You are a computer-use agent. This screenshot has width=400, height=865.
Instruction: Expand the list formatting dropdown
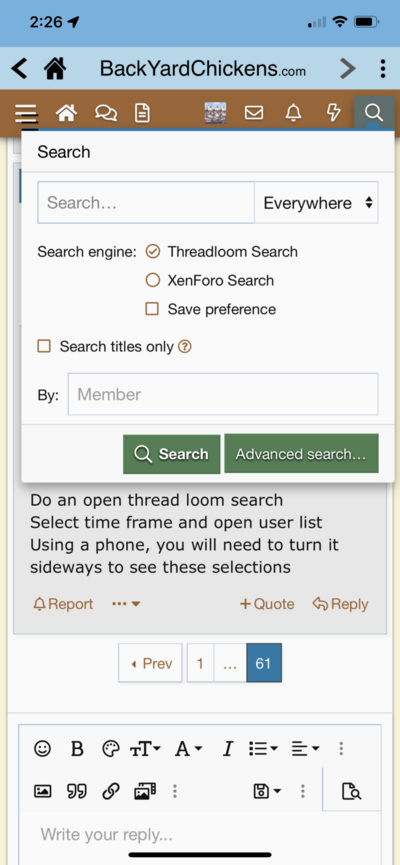(263, 749)
